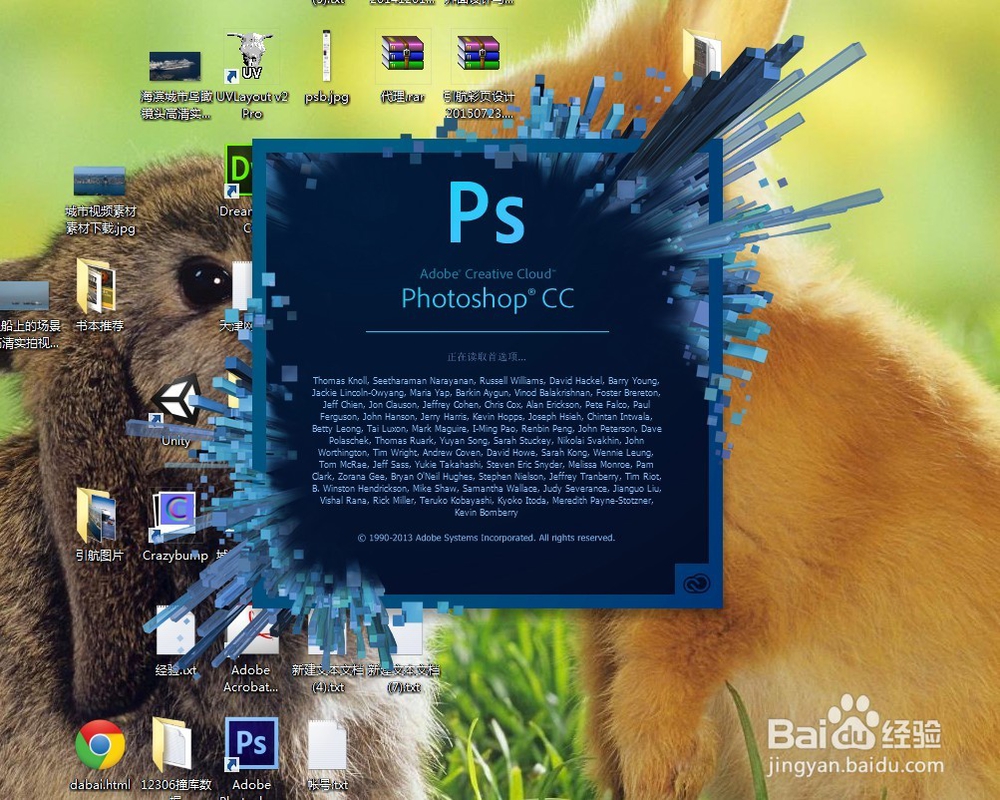
Task: Select the 城市视频素材 jpg thumbnail icon
Action: (x=99, y=181)
